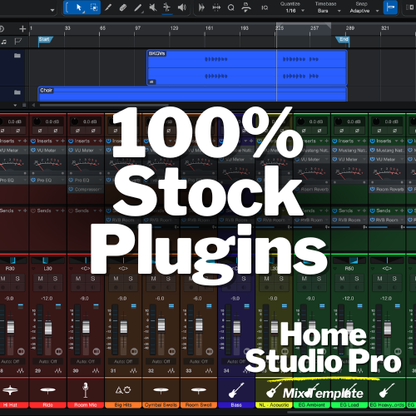Click the plus icon above the track list
Viewport: 416px width, 416px height.
[x=22, y=29]
